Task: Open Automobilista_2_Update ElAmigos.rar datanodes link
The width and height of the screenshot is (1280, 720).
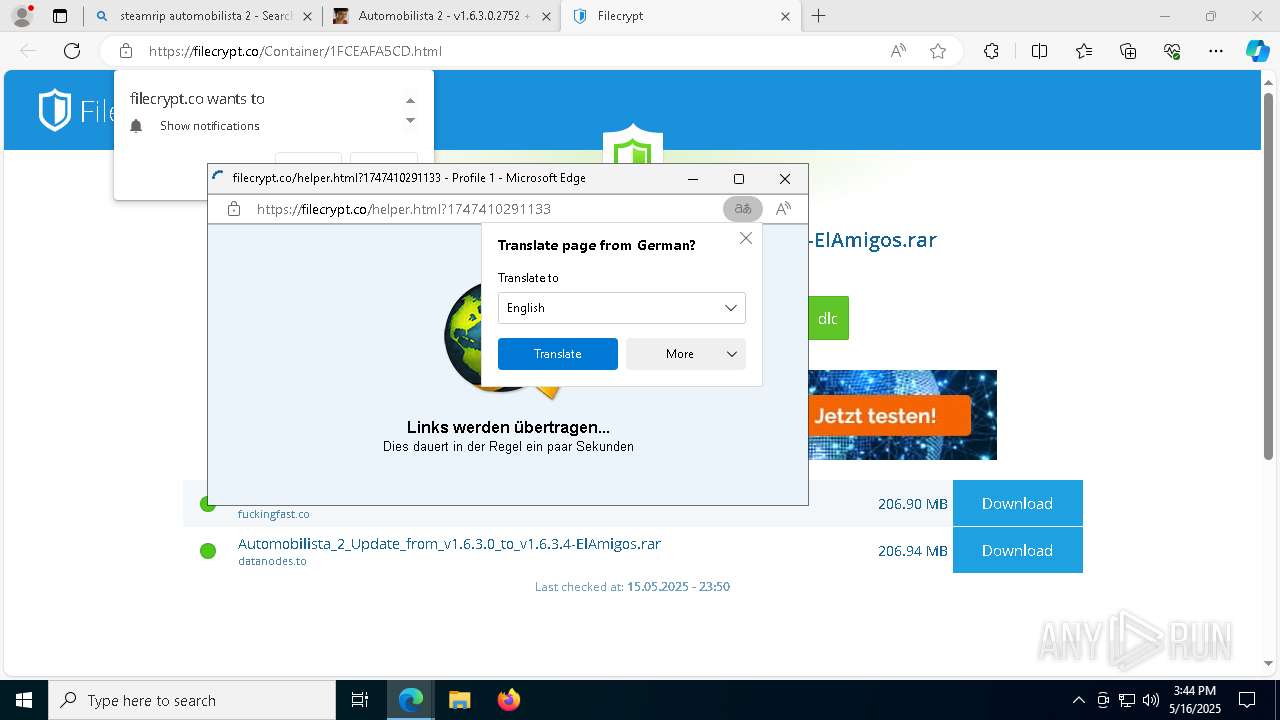Action: coord(449,544)
